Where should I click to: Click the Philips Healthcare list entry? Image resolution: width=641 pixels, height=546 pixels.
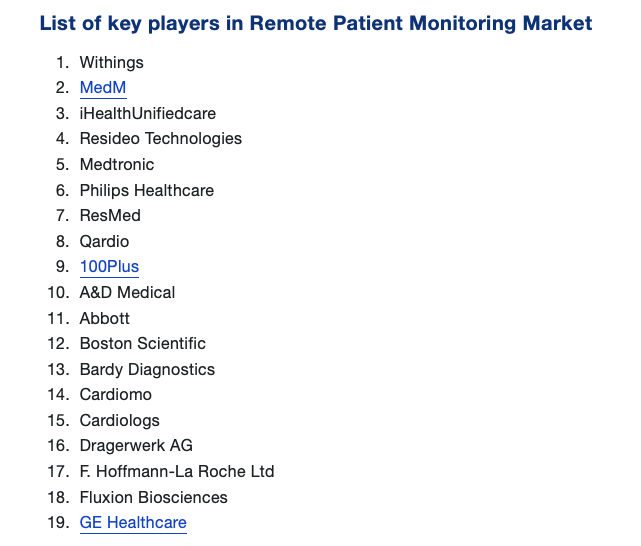click(x=147, y=190)
